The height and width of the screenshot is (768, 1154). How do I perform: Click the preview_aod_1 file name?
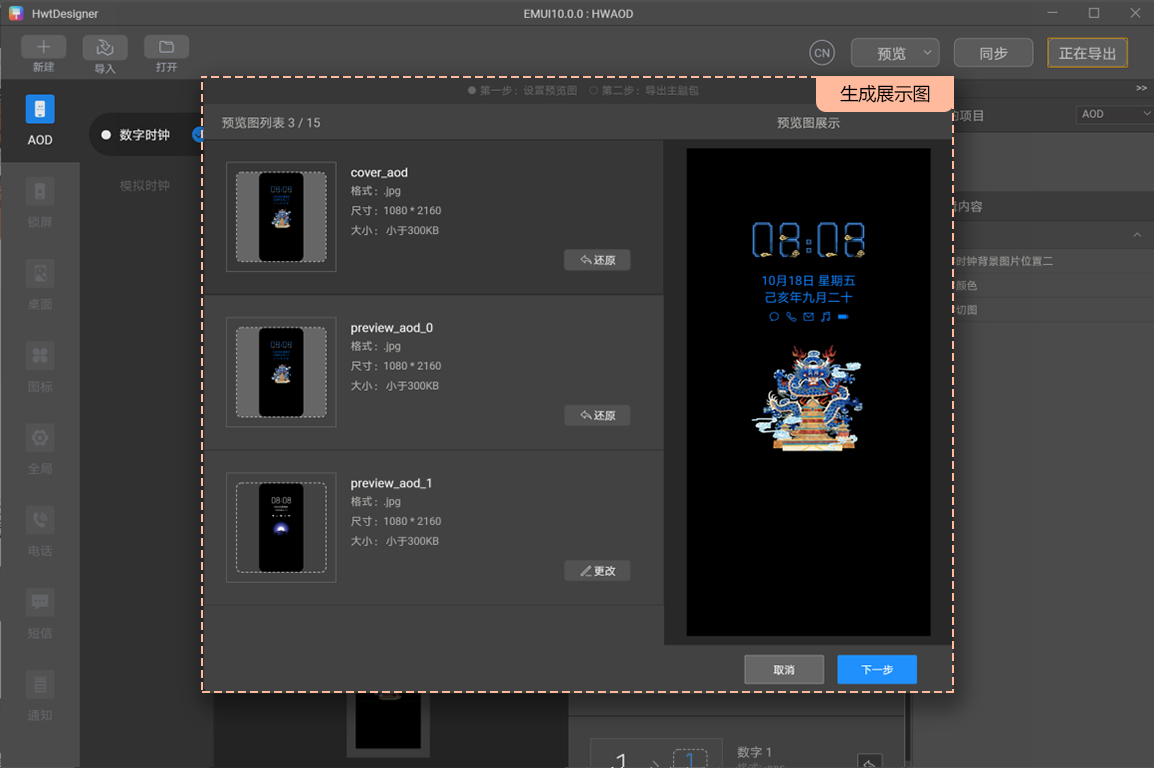click(x=392, y=483)
